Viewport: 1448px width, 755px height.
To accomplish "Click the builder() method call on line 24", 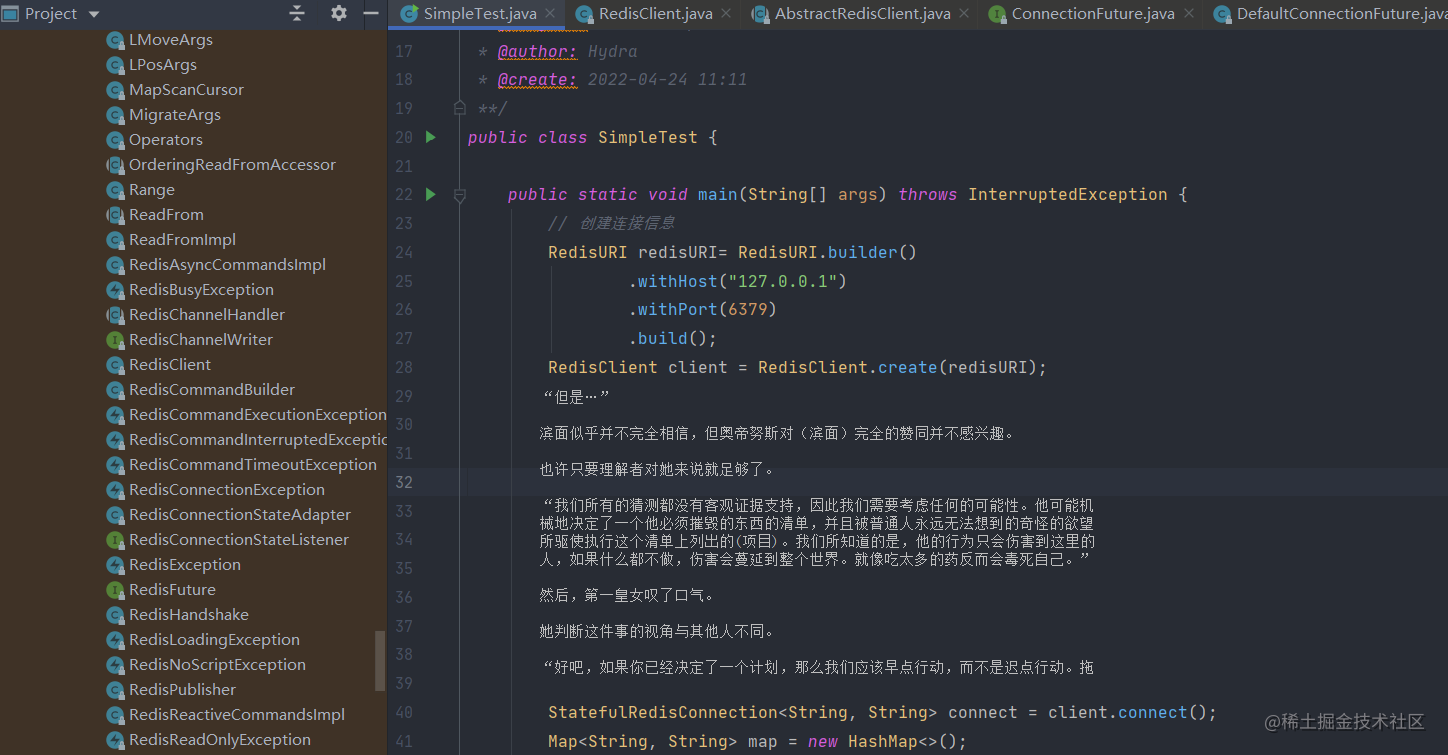I will point(872,252).
